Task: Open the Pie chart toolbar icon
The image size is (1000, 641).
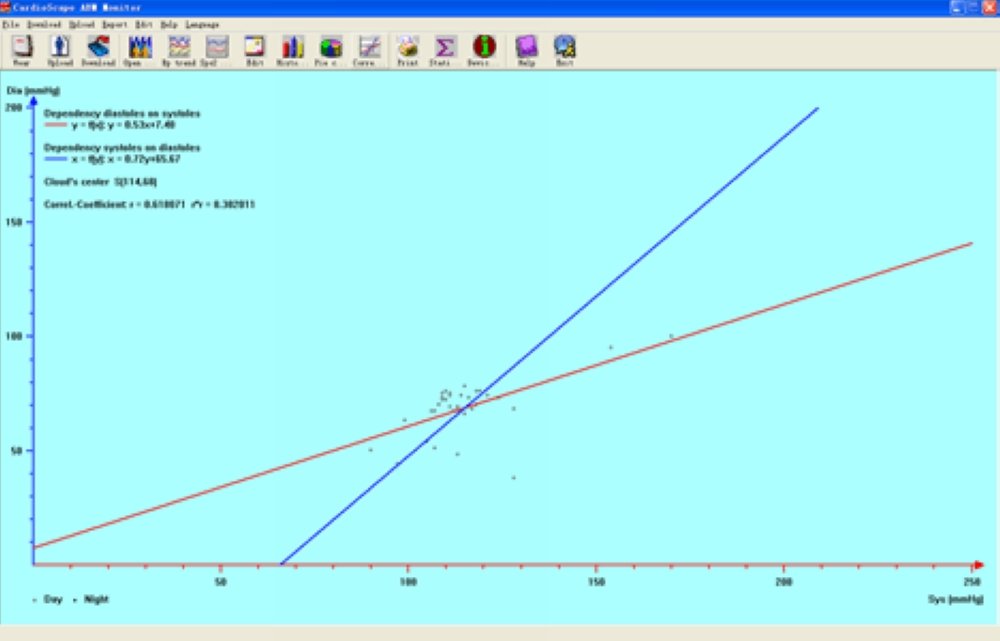Action: (330, 51)
